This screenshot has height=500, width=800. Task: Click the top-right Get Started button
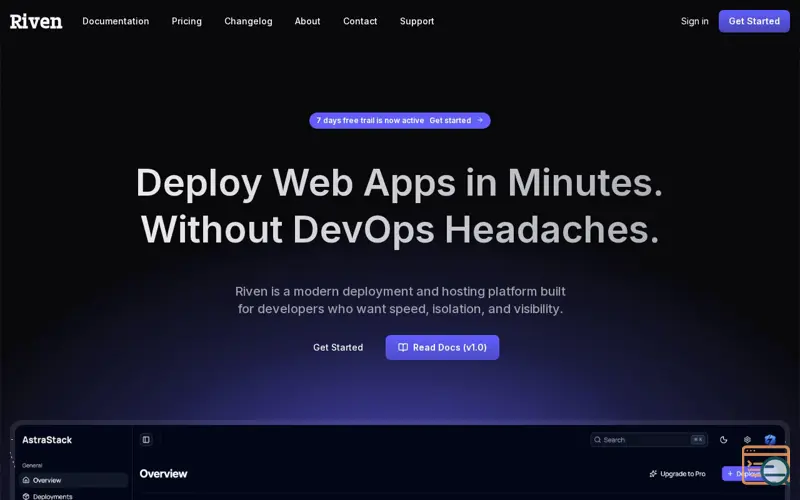tap(754, 21)
